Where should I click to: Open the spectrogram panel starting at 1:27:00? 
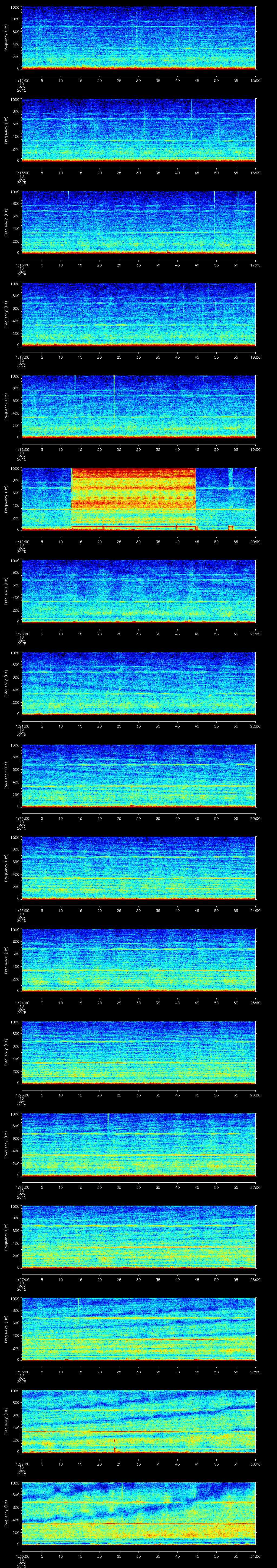138,1237
